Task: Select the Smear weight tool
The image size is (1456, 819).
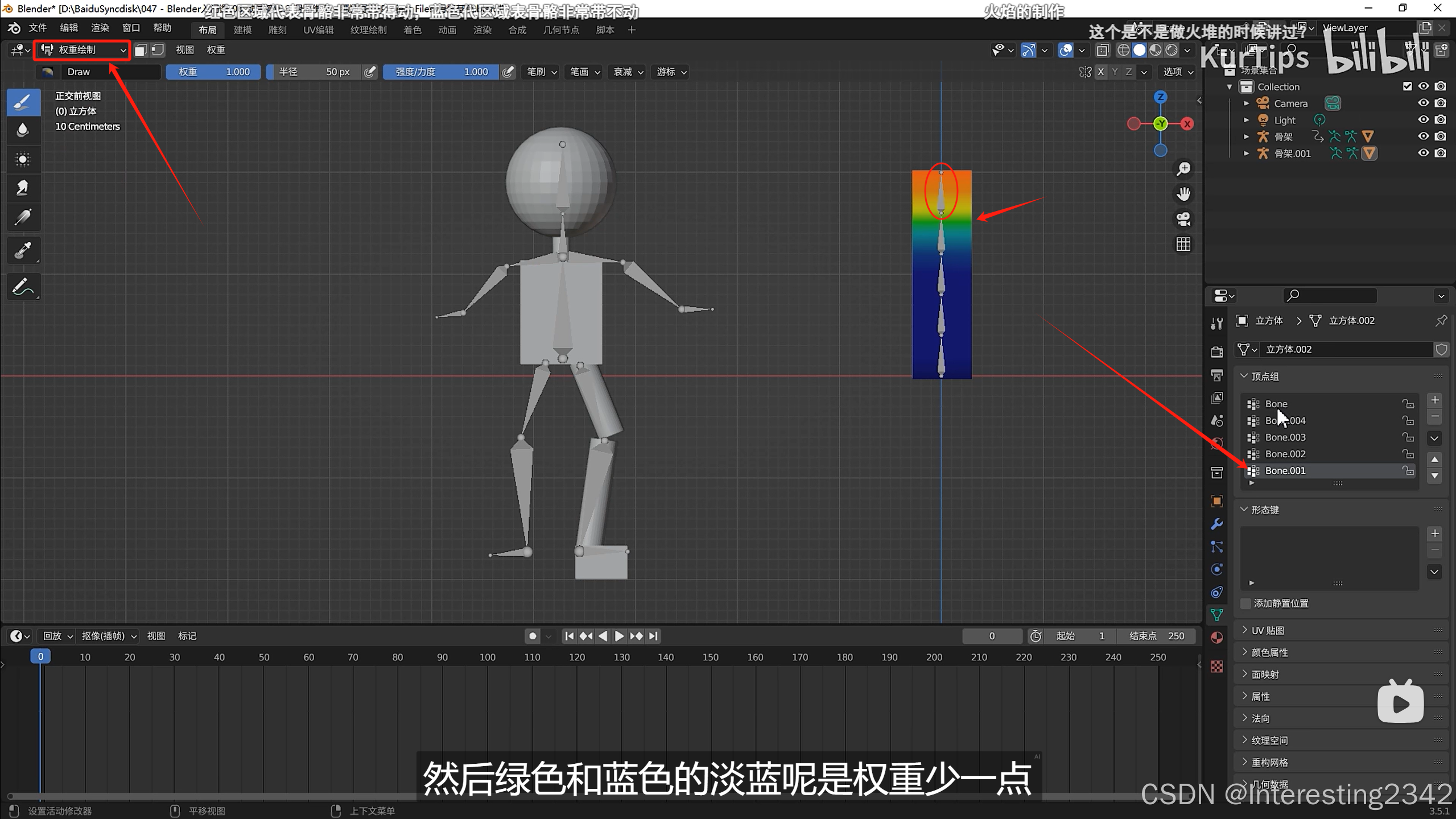Action: coord(23,188)
